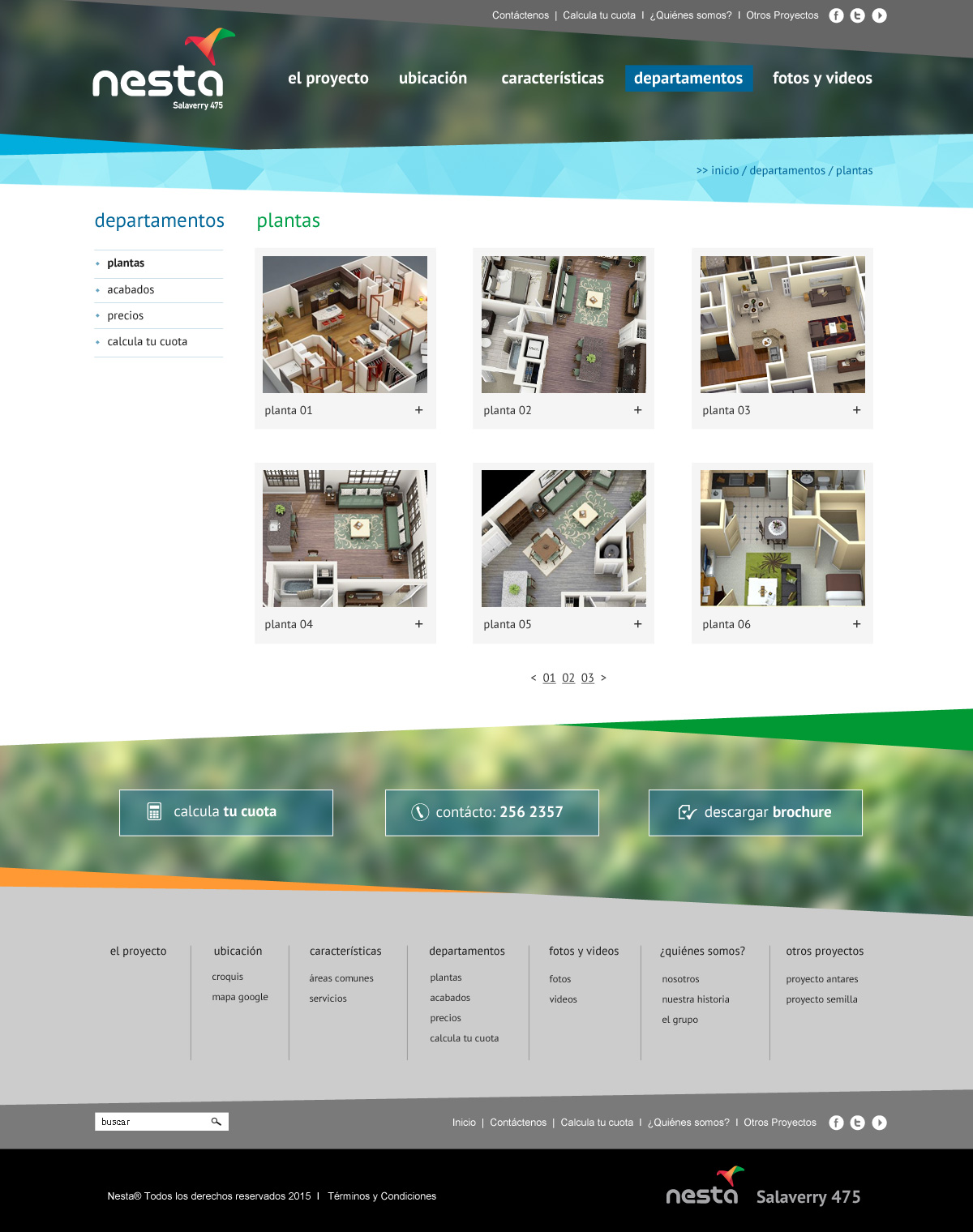The height and width of the screenshot is (1232, 973).
Task: Open 'videos' in the footer sitemap
Action: [563, 1000]
